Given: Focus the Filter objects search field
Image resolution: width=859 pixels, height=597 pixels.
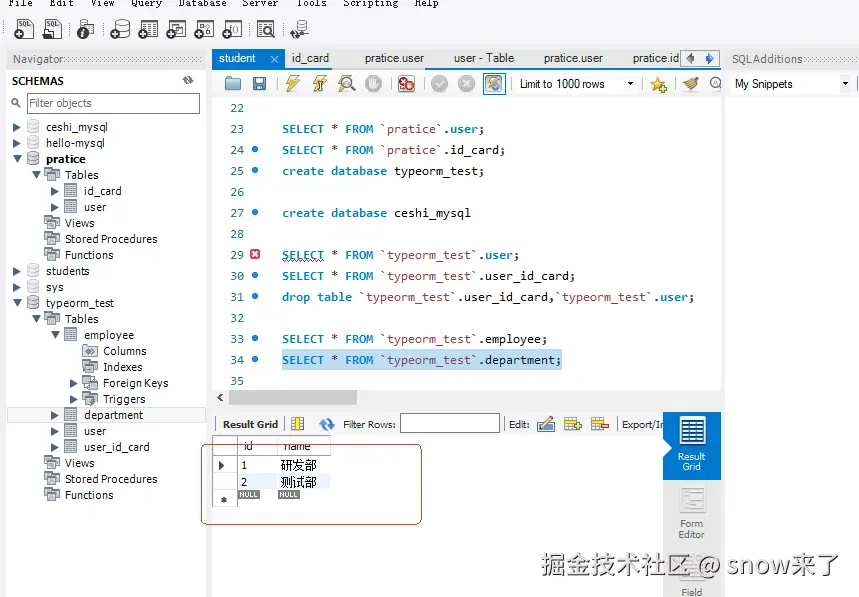Looking at the screenshot, I should coord(113,103).
